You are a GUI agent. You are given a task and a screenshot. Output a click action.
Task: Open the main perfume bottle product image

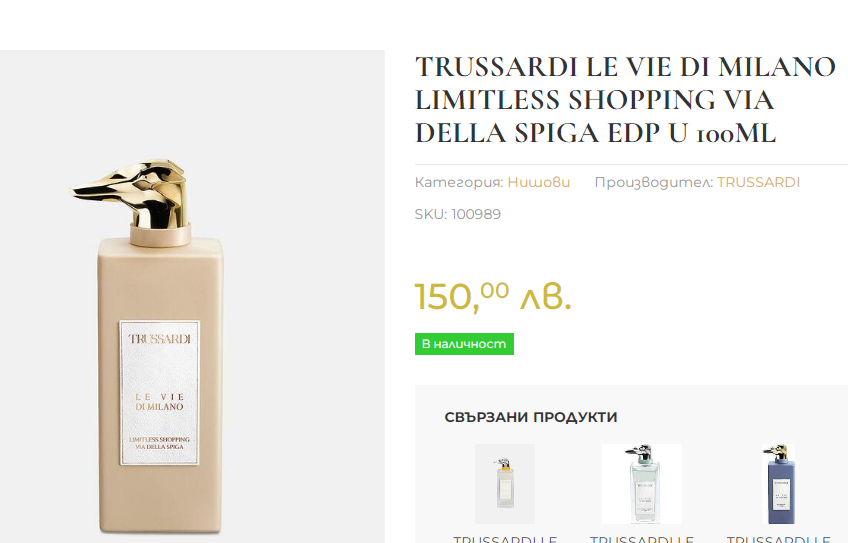coord(192,296)
